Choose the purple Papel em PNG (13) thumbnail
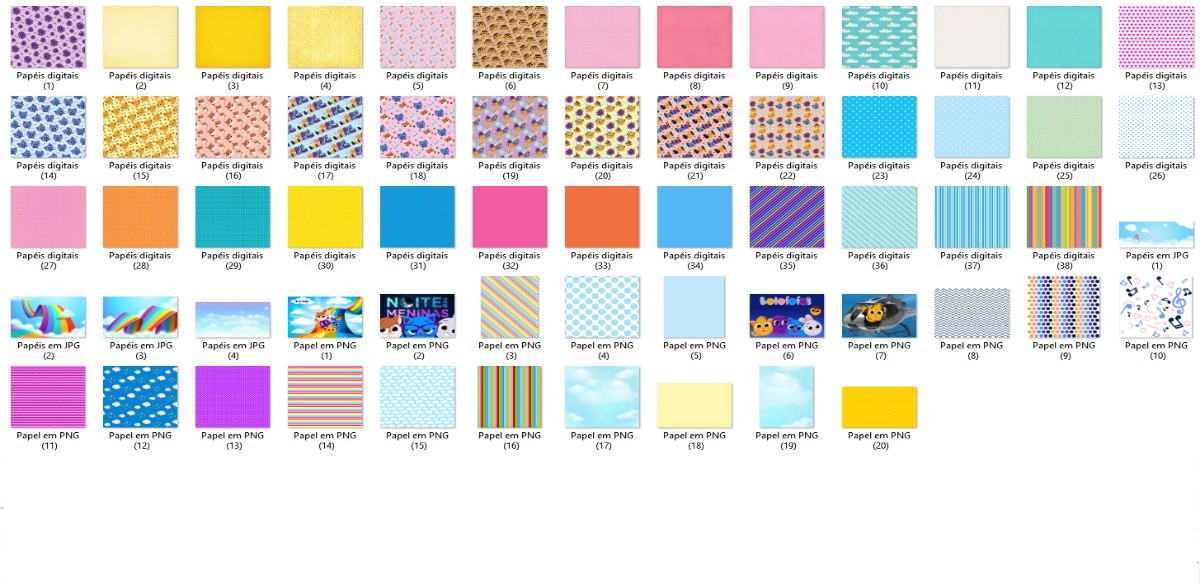 click(232, 397)
